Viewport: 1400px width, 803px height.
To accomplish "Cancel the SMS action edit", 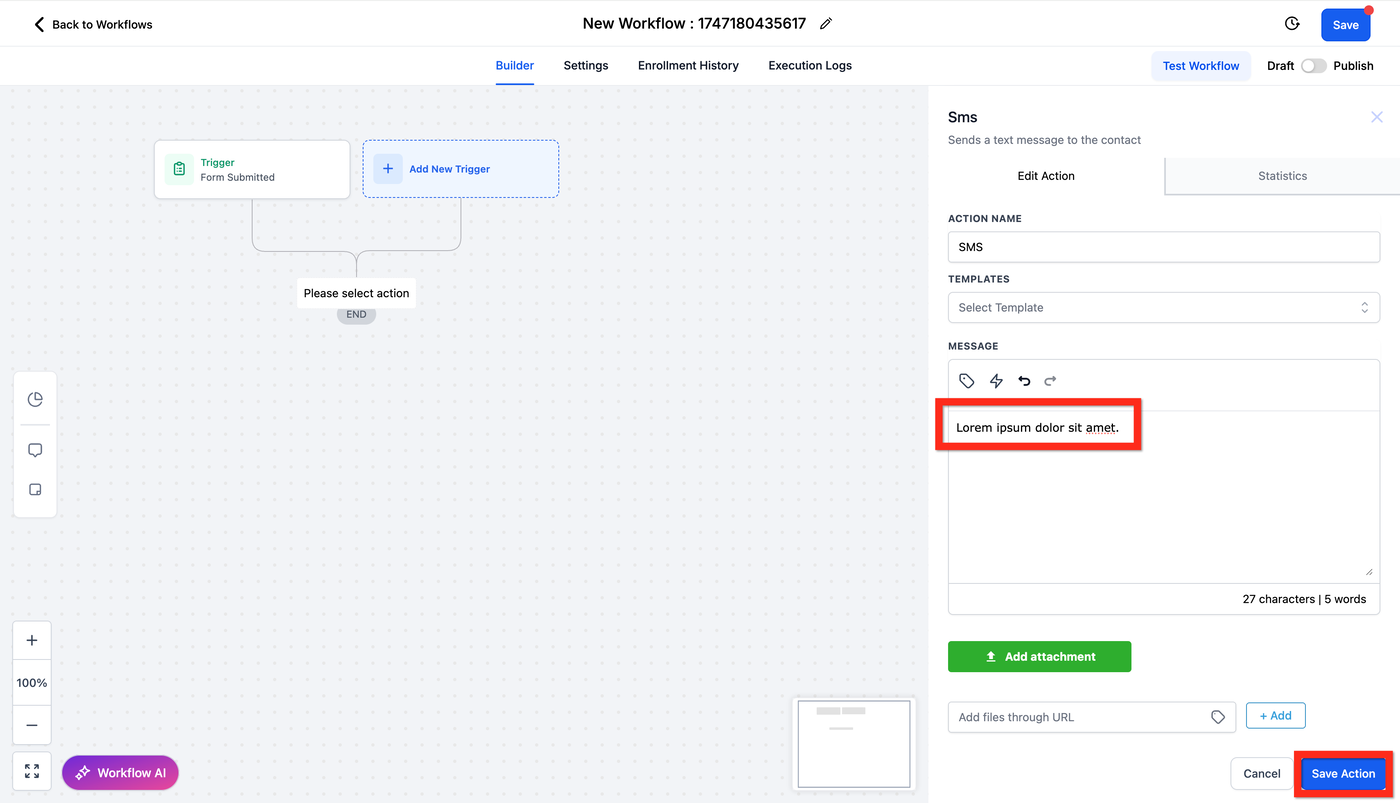I will pyautogui.click(x=1262, y=774).
